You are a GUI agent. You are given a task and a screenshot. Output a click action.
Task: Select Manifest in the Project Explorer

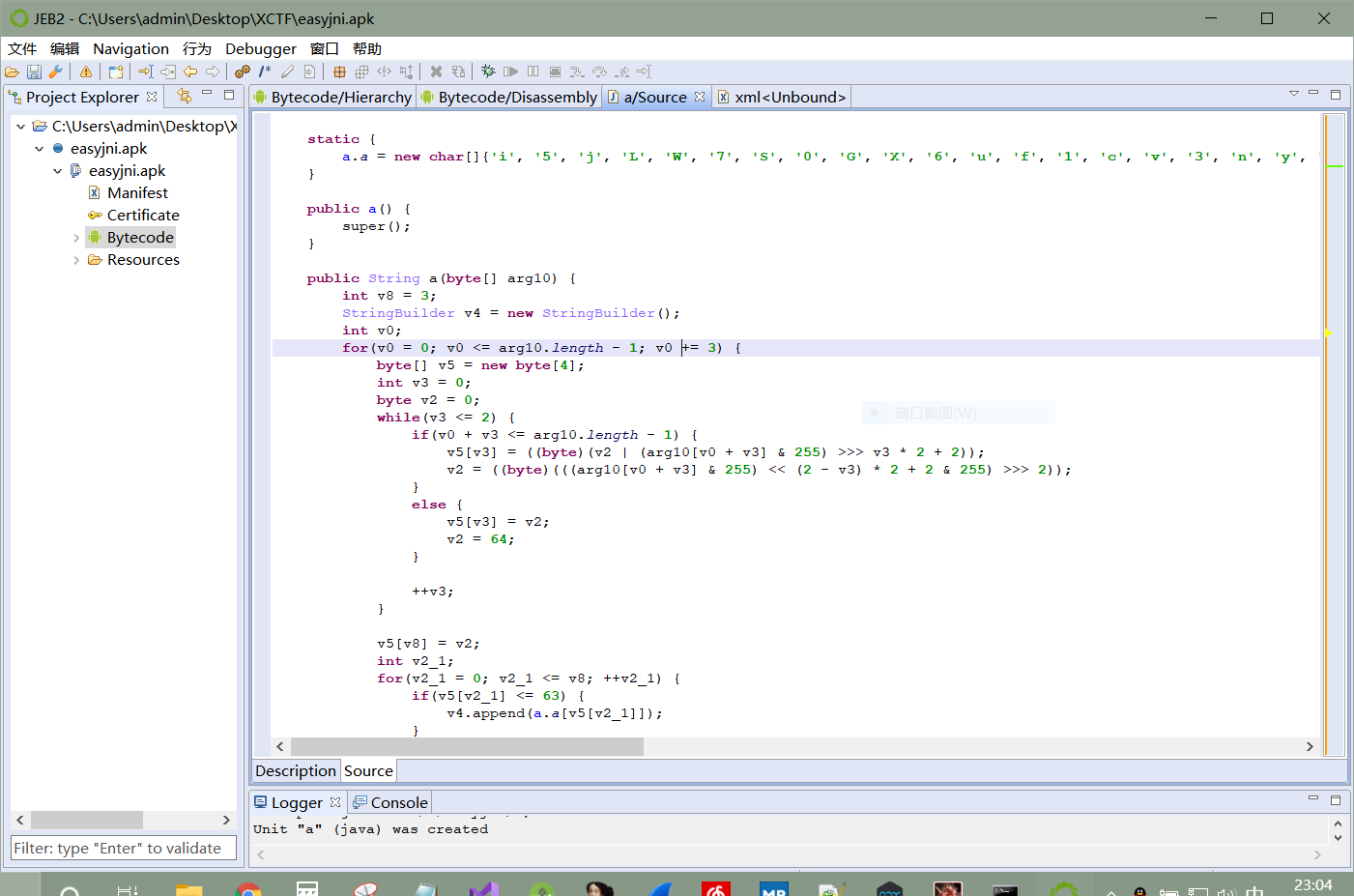[138, 191]
